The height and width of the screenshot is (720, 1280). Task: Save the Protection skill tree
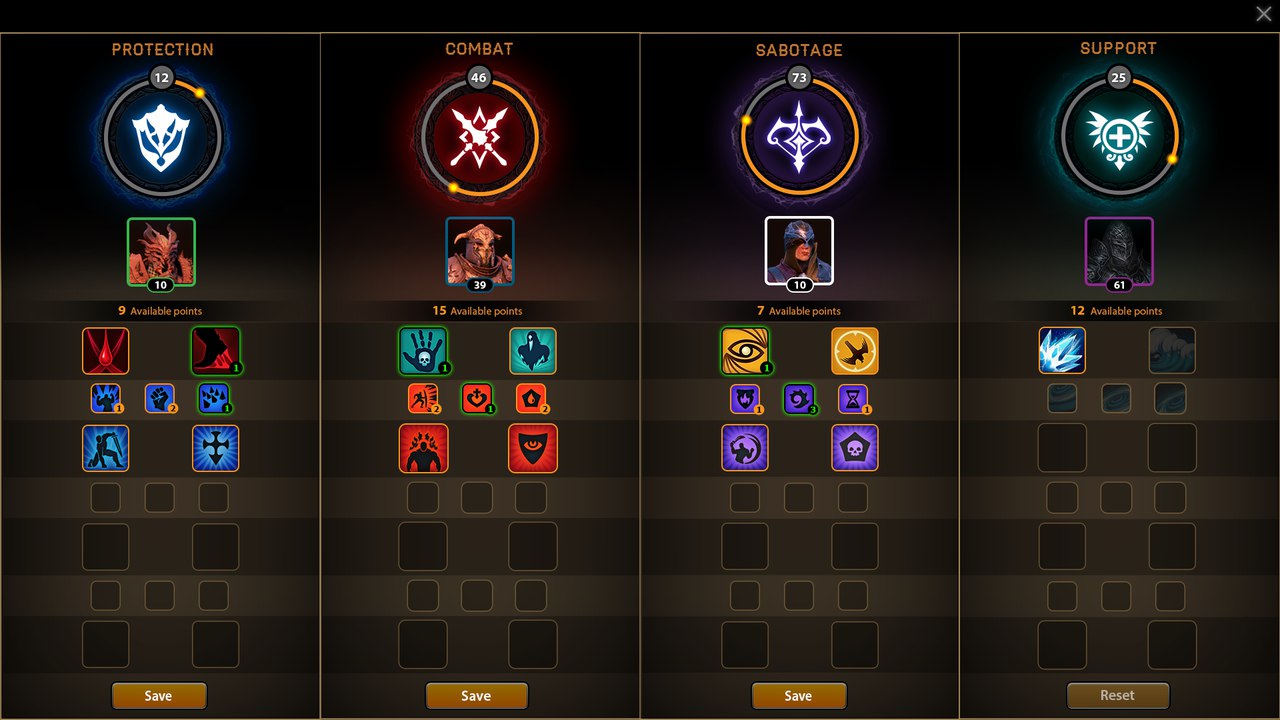(159, 696)
